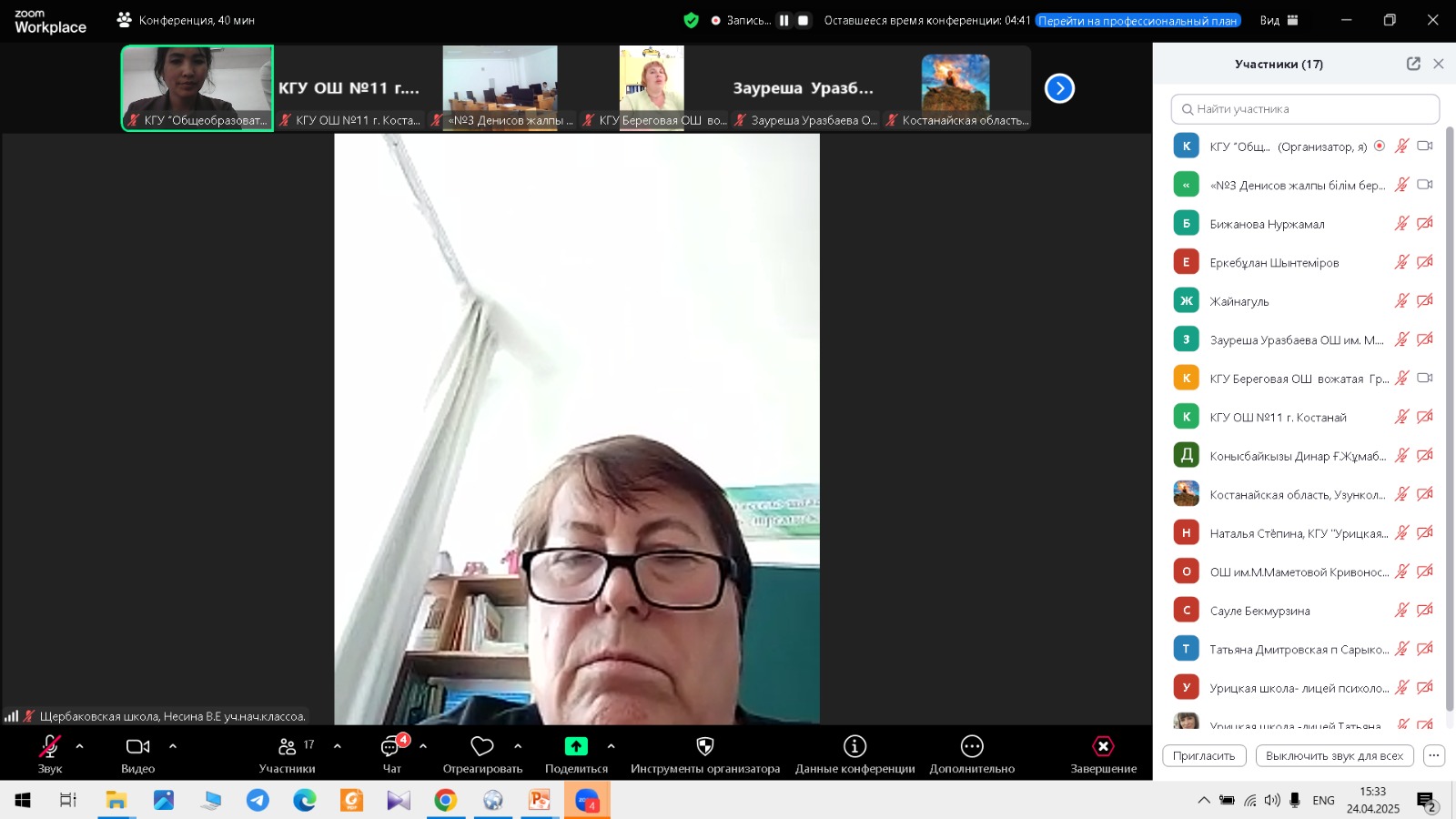Click the More options ellipsis icon
This screenshot has height=819, width=1456.
pos(972,747)
